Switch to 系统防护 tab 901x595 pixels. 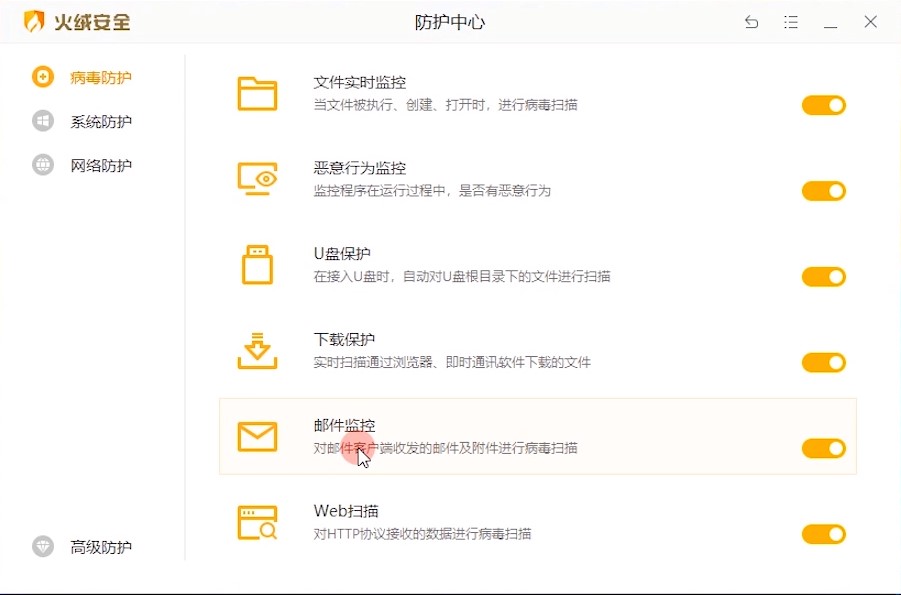(x=101, y=121)
